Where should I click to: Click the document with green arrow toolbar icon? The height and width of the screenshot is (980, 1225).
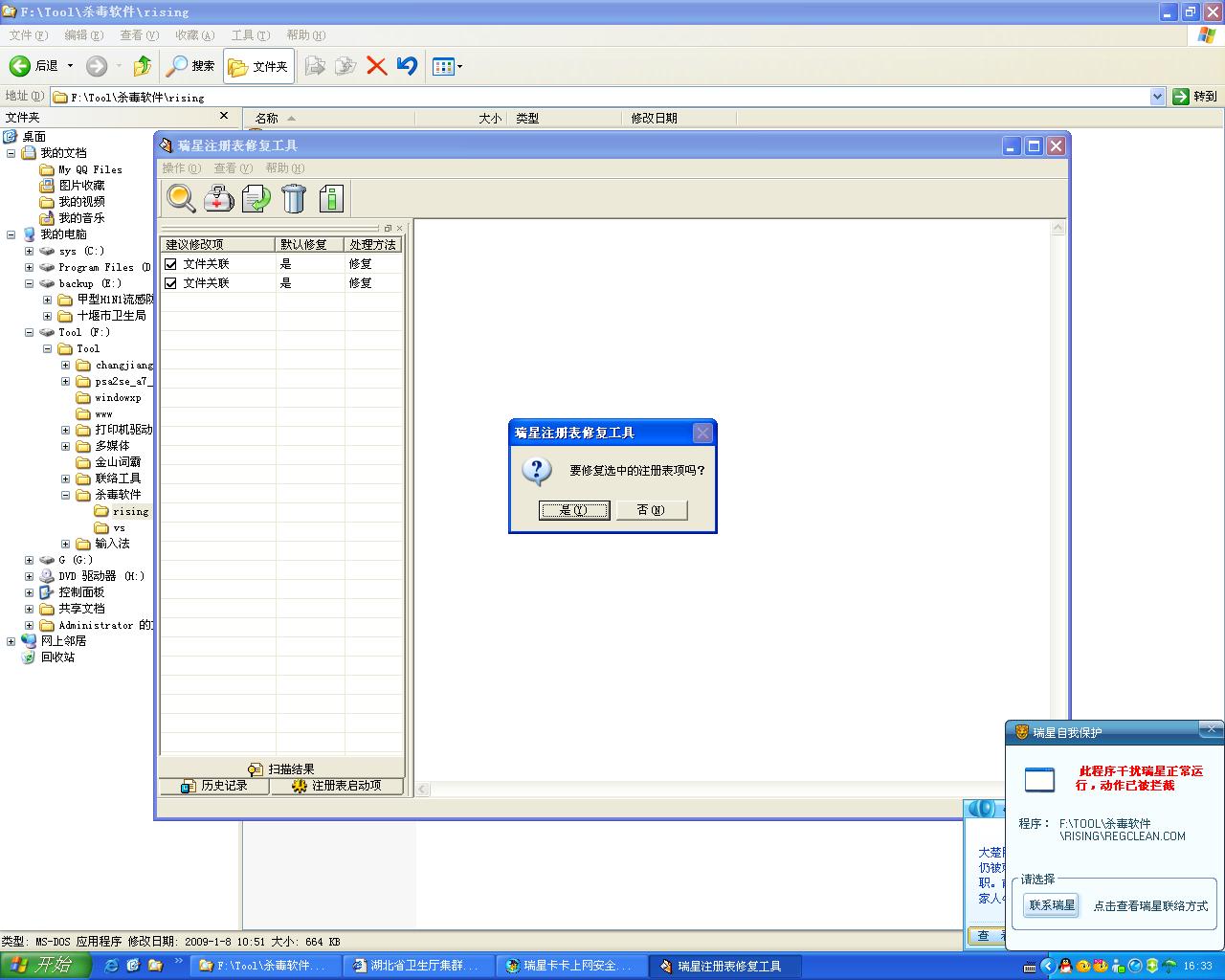coord(256,198)
